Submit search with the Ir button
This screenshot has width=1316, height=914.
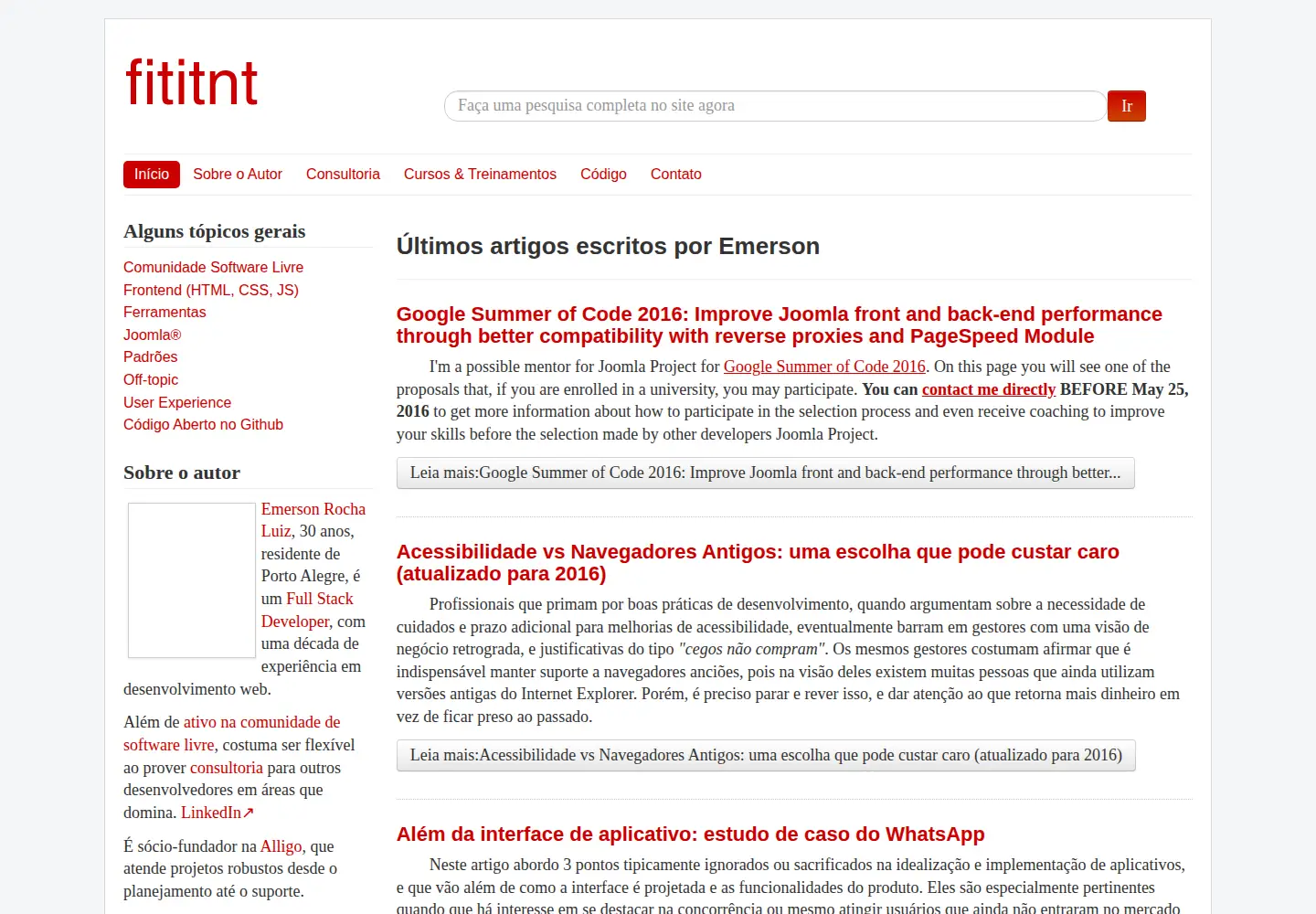coord(1126,106)
